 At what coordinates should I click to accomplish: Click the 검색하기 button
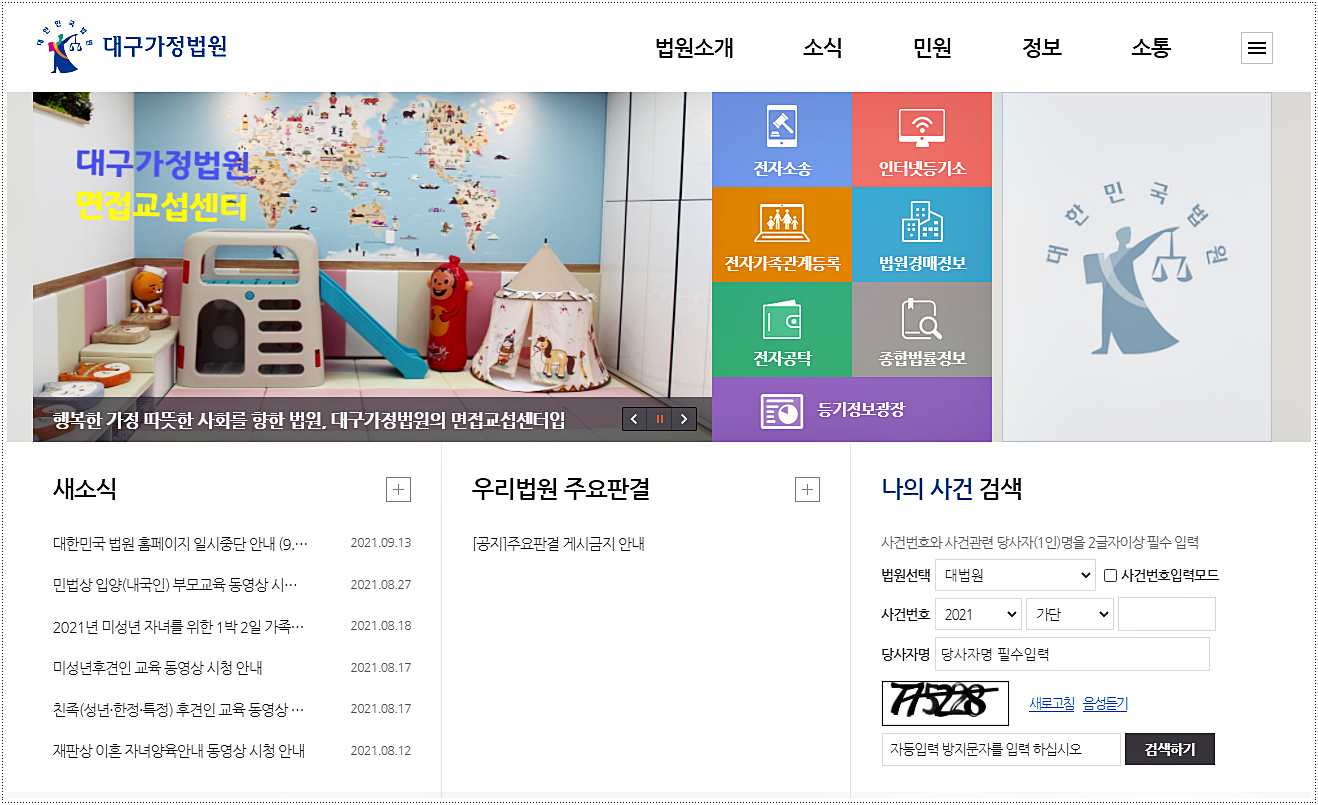(1170, 749)
